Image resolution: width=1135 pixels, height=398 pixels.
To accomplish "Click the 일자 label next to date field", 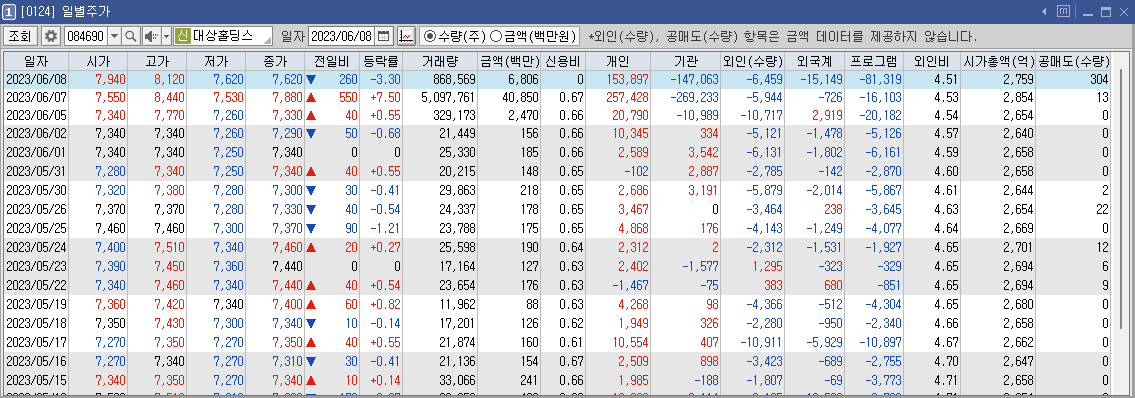I will coord(292,35).
